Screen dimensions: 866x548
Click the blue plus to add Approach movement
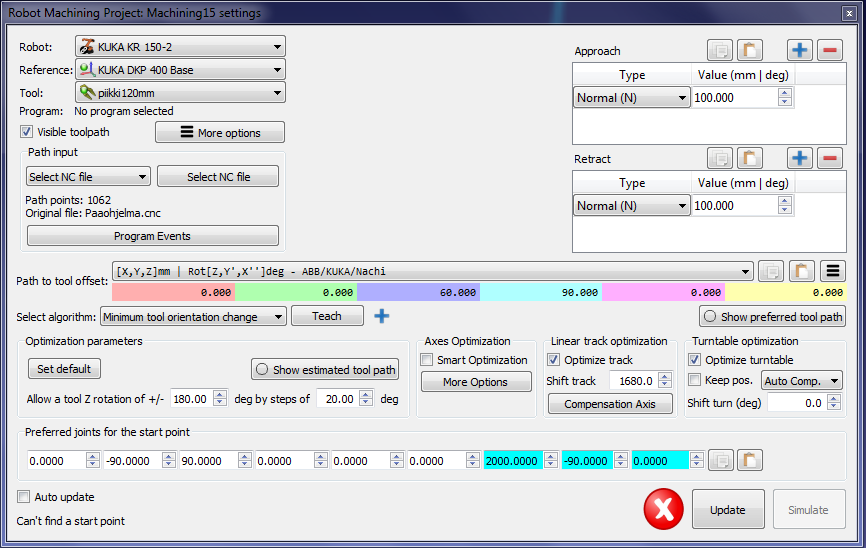[x=800, y=50]
